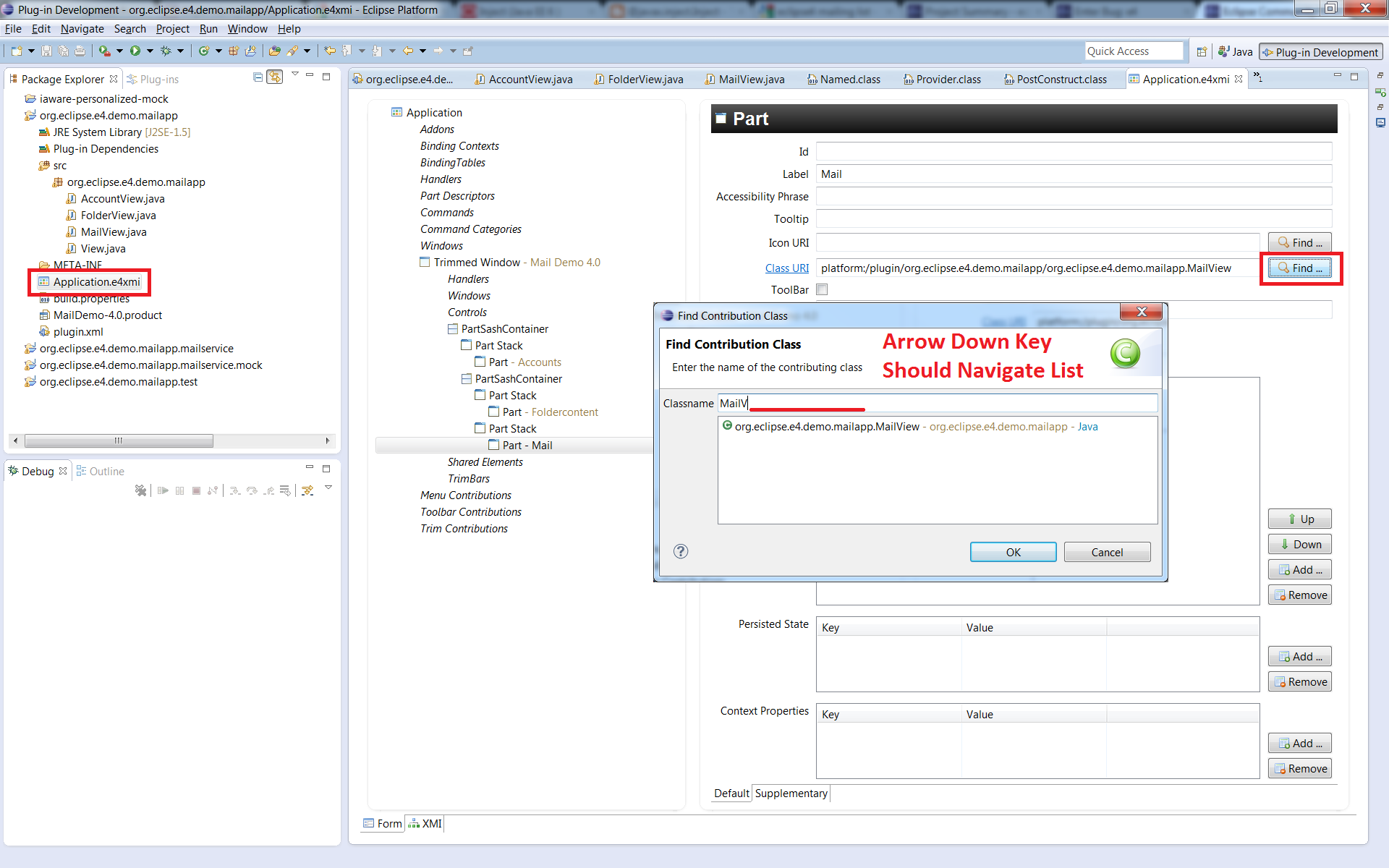1389x868 pixels.
Task: Click the Quick Access search box
Action: pyautogui.click(x=1134, y=51)
